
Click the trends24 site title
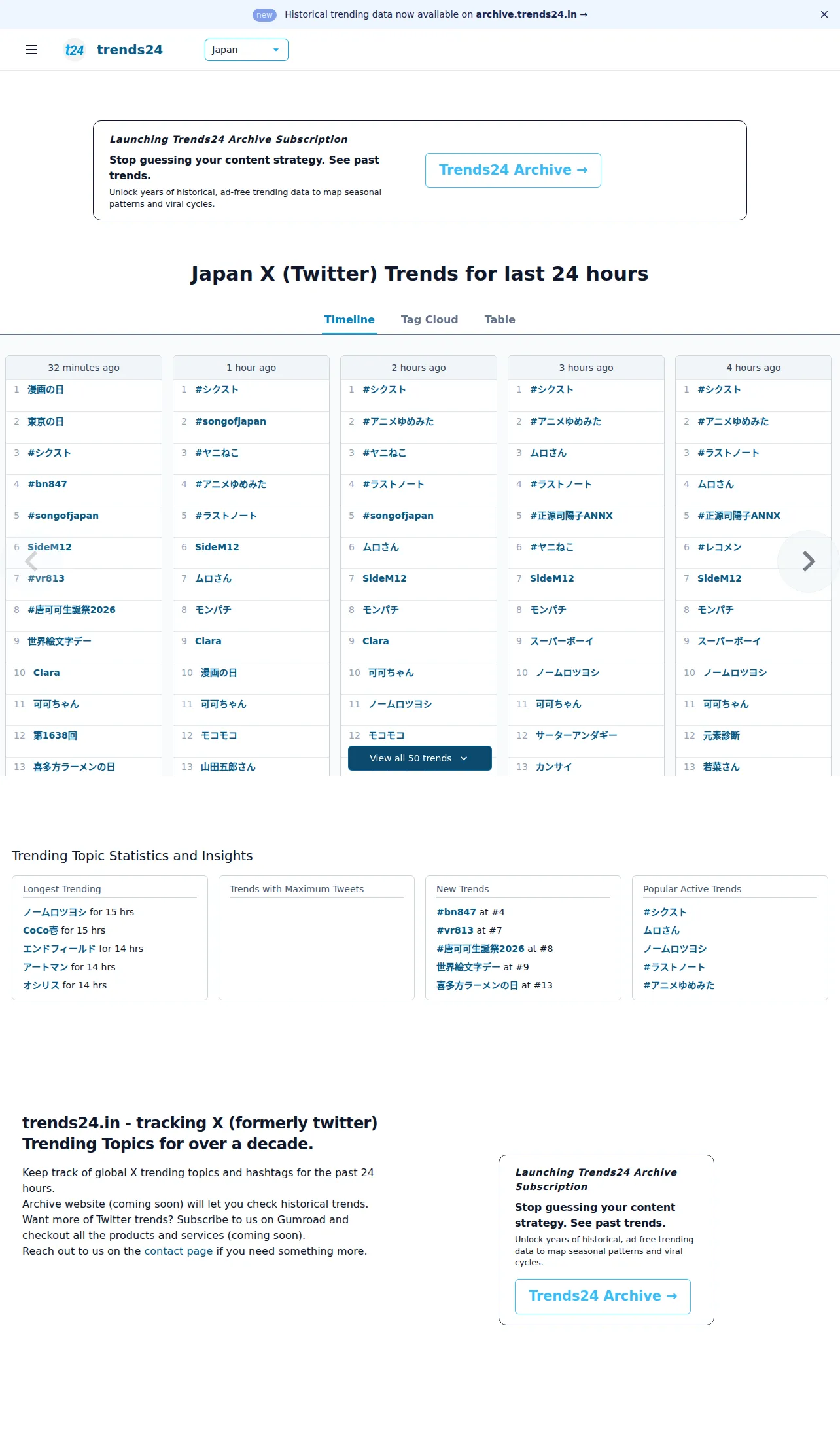130,50
